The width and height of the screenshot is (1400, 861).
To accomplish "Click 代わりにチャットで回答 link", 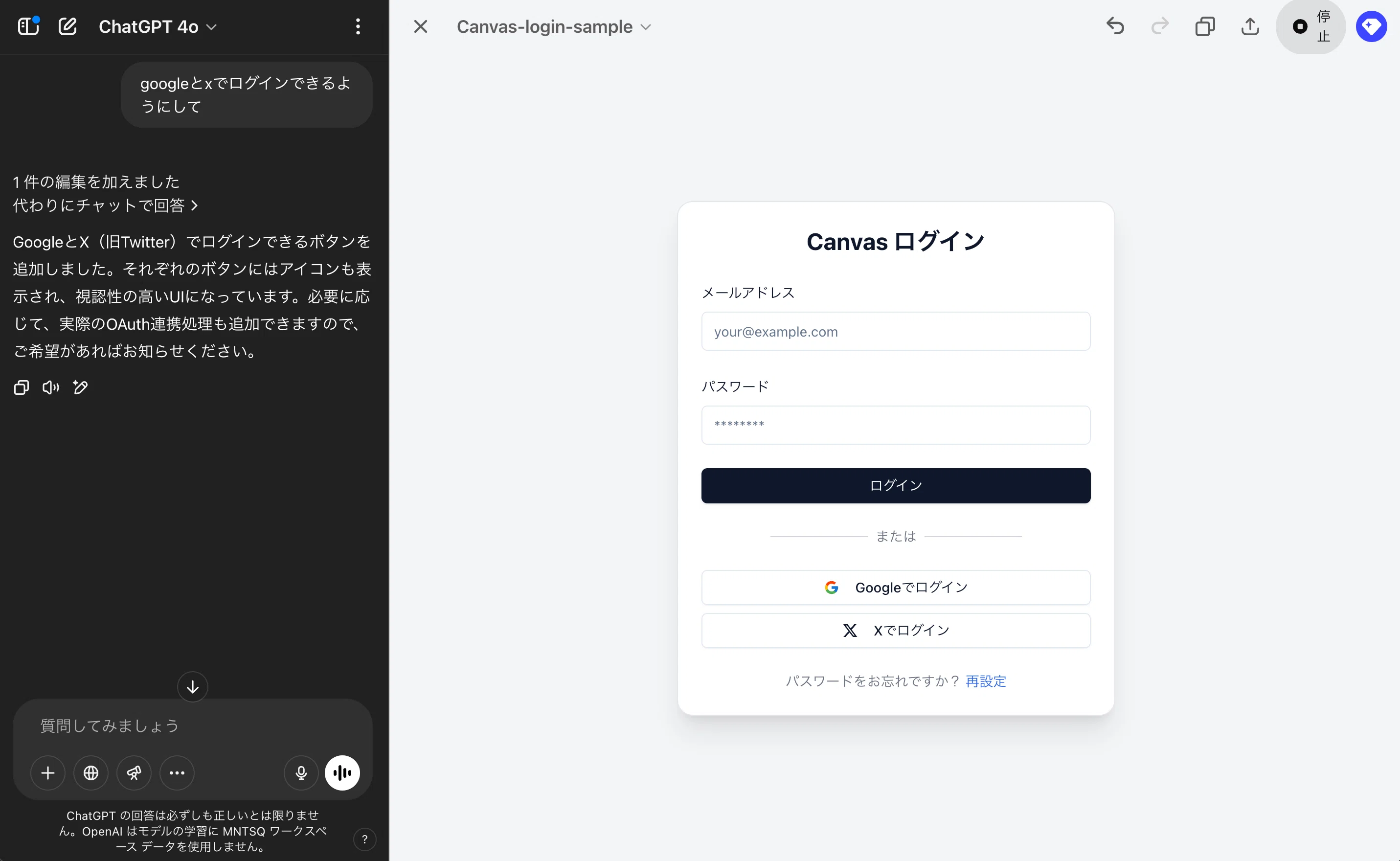I will pos(105,205).
